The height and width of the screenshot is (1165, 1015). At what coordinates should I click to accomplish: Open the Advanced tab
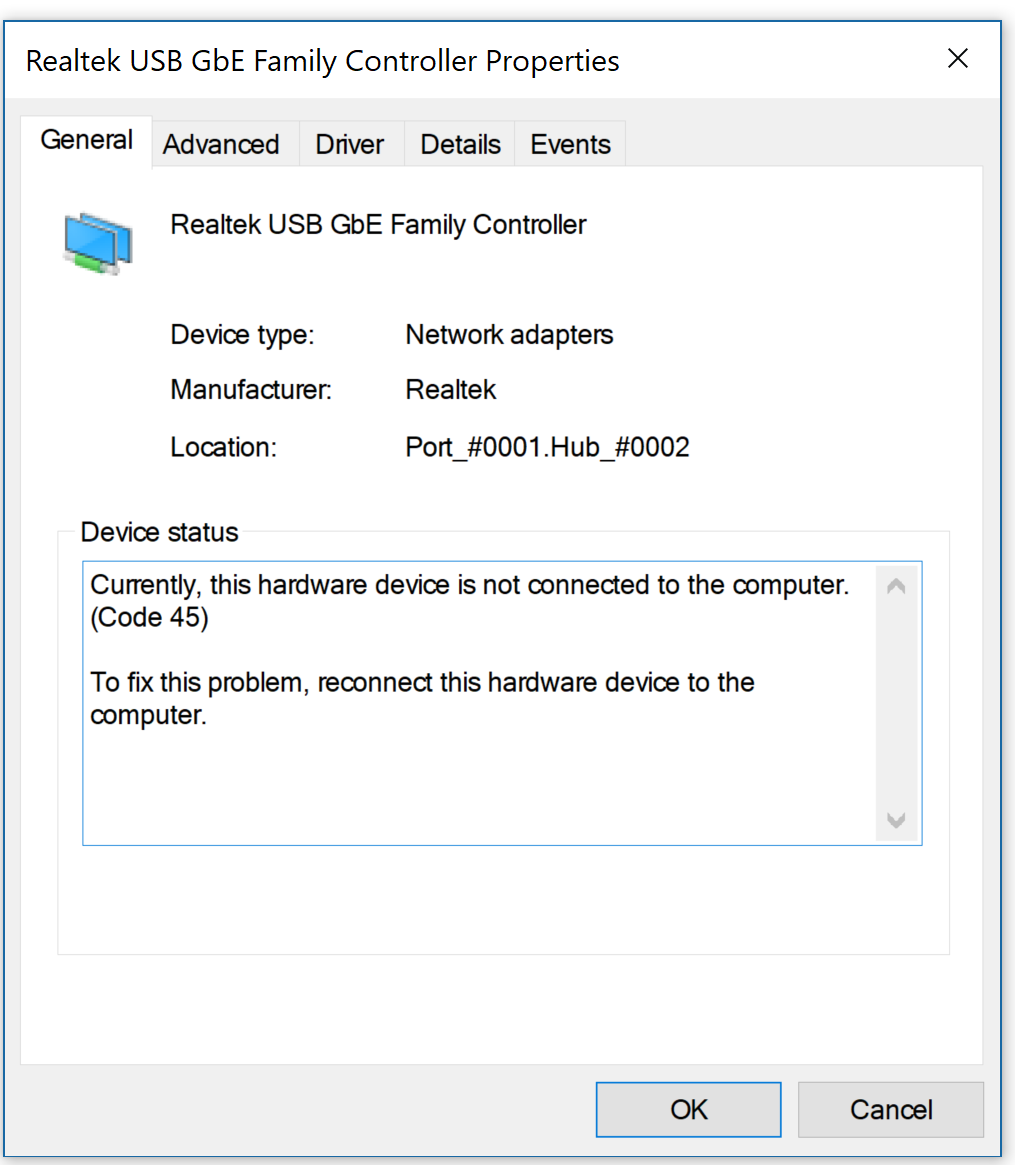point(221,144)
